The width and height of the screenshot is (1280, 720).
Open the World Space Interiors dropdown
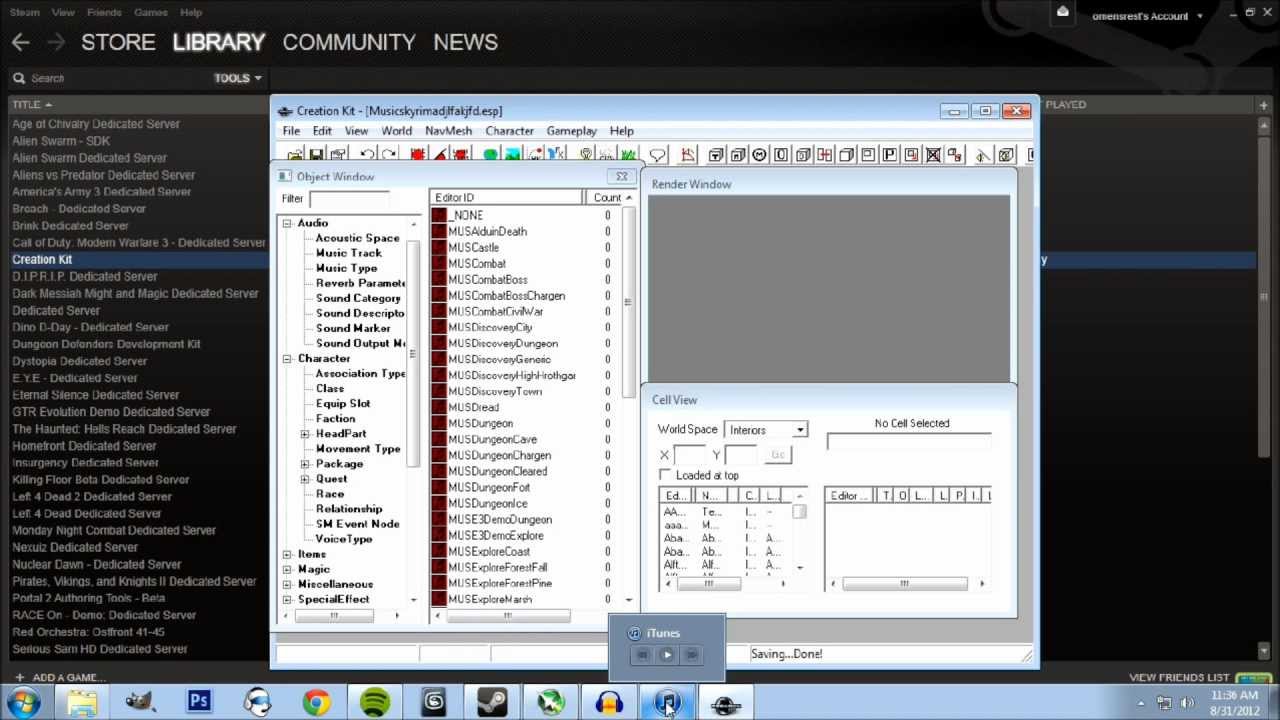(765, 430)
